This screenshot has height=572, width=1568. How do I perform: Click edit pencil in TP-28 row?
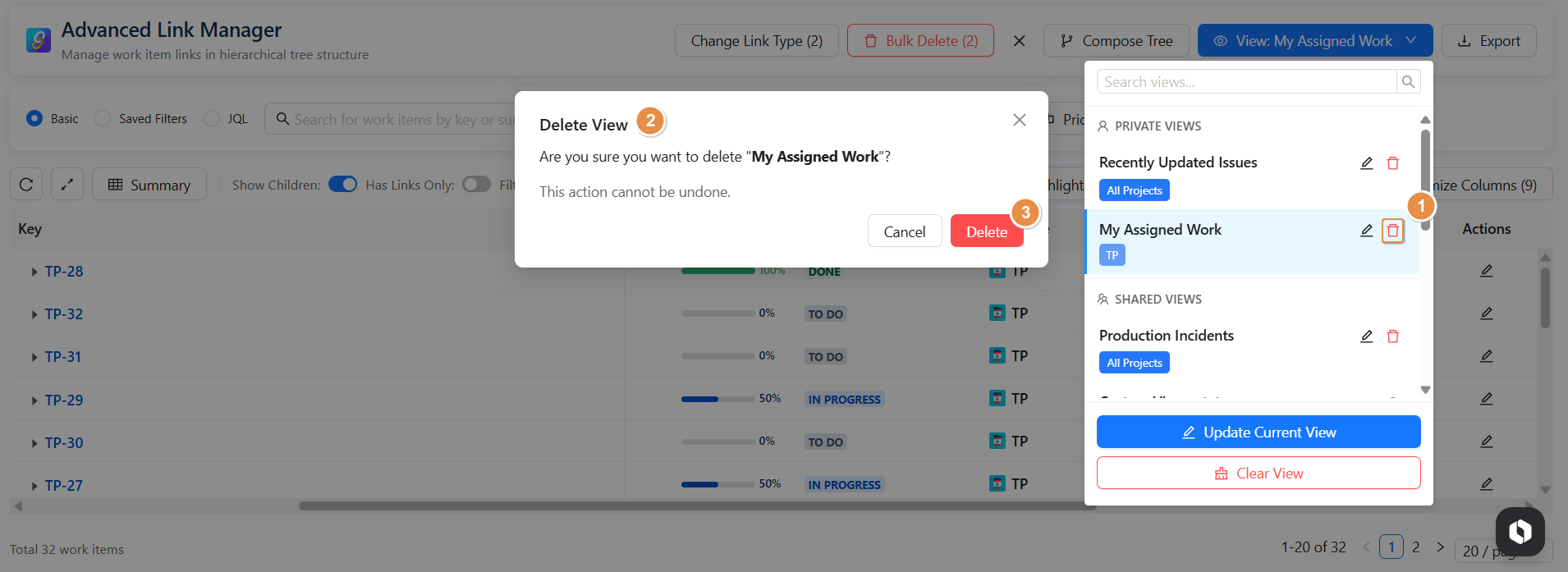[x=1487, y=271]
